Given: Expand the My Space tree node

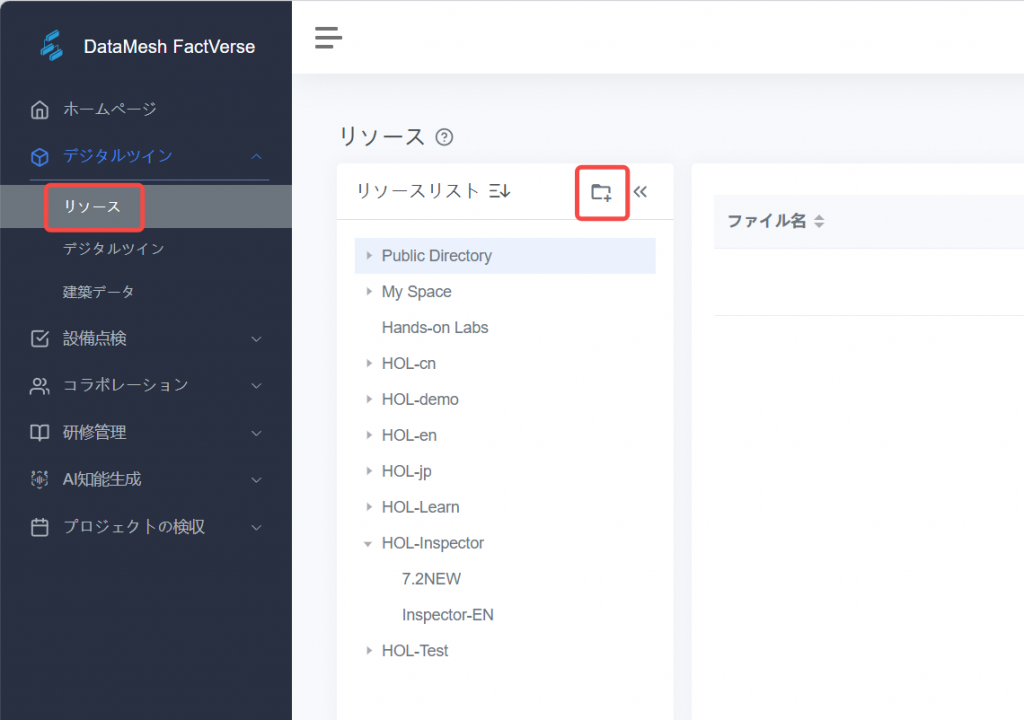Looking at the screenshot, I should 369,291.
